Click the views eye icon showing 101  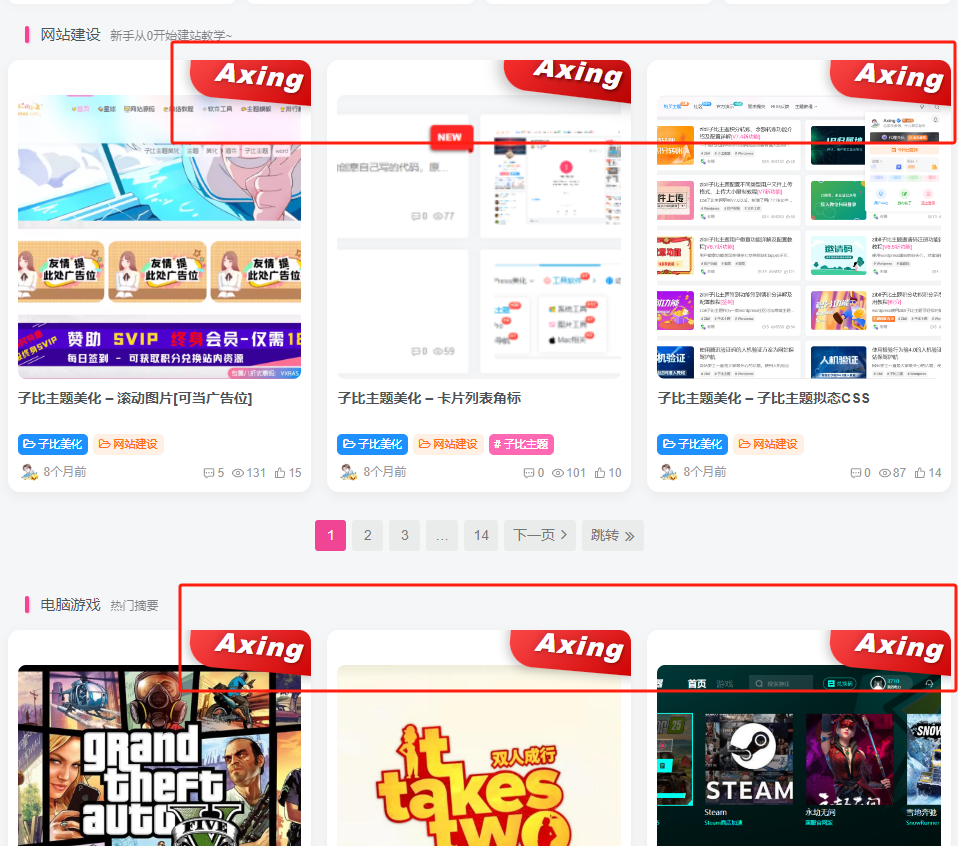pos(558,473)
